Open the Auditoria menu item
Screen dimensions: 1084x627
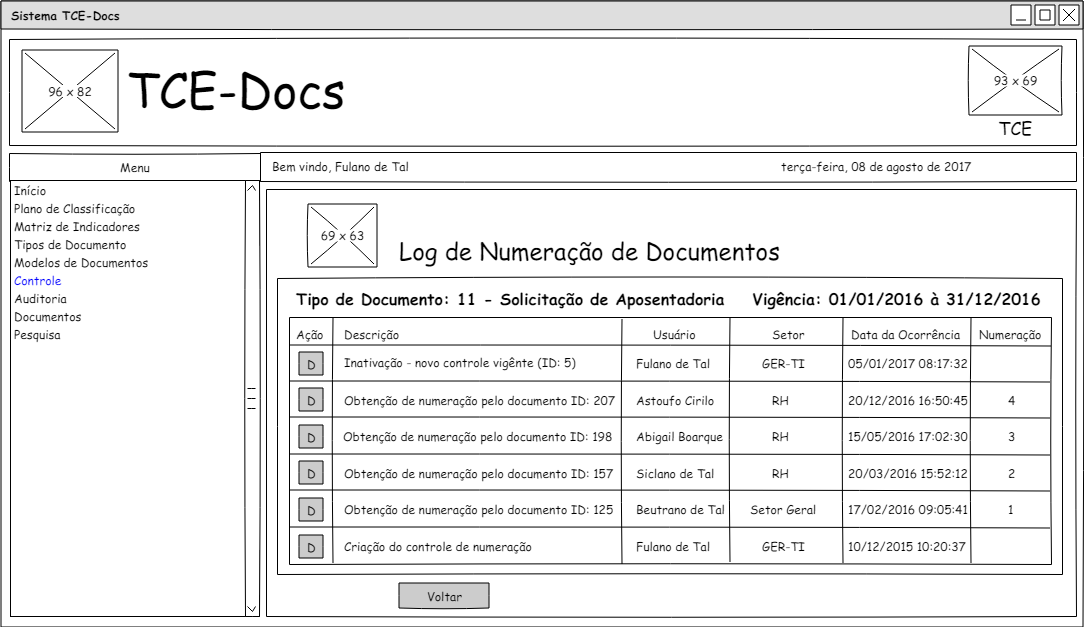(40, 299)
